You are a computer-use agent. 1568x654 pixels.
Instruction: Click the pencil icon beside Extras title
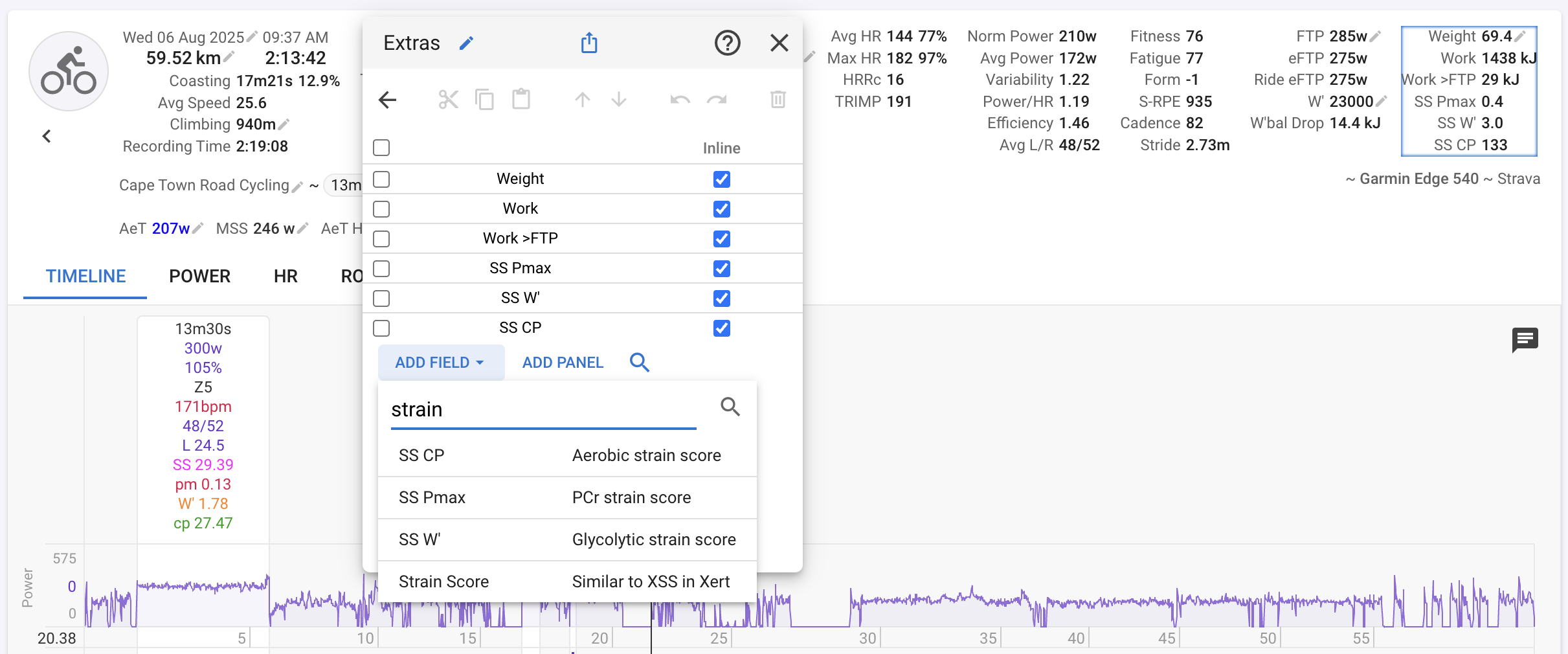click(466, 43)
